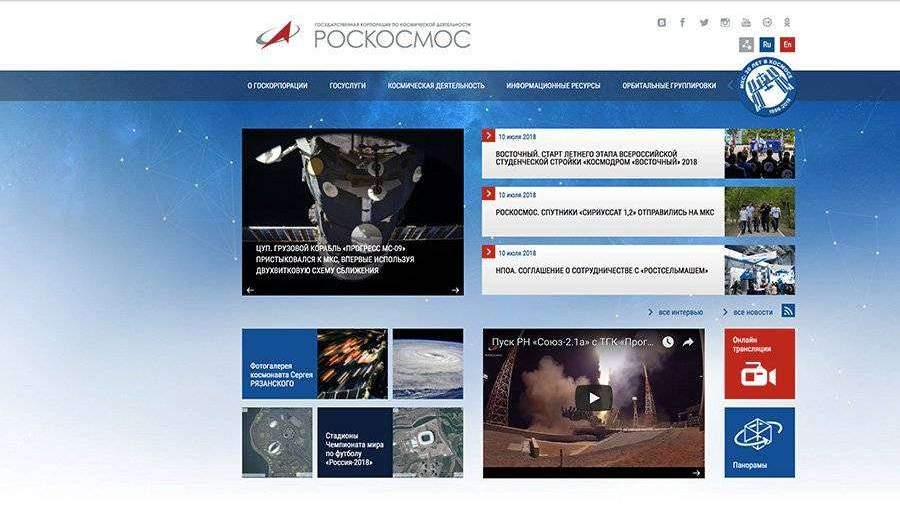Open НПОА Ростсельмаш agreement headline
Screen dimensions: 900x506
pyautogui.click(x=602, y=270)
